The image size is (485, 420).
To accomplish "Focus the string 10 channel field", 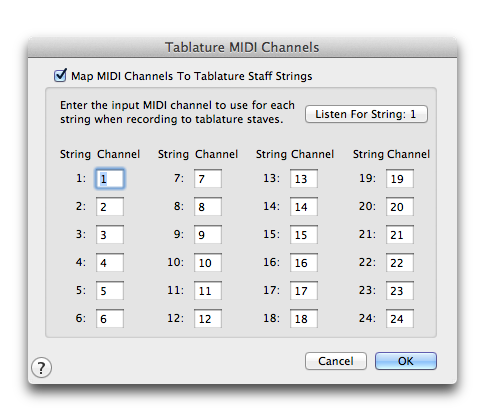I will 208,263.
